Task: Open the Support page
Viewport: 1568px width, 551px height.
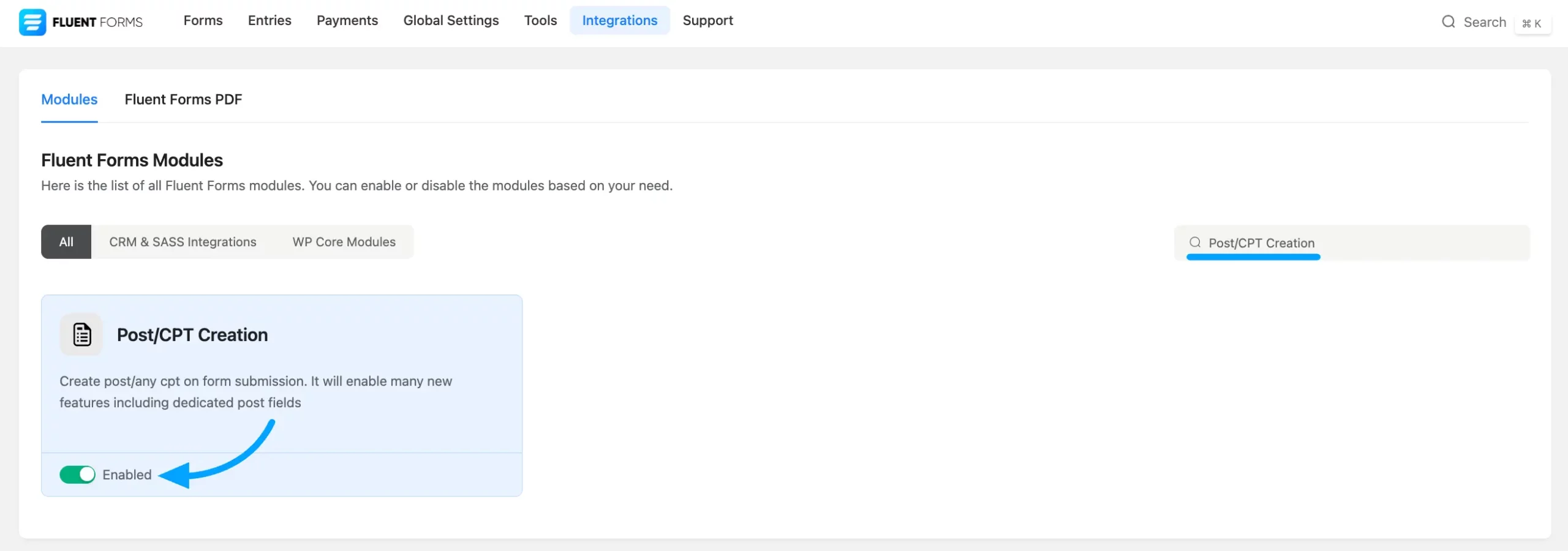Action: [x=707, y=21]
